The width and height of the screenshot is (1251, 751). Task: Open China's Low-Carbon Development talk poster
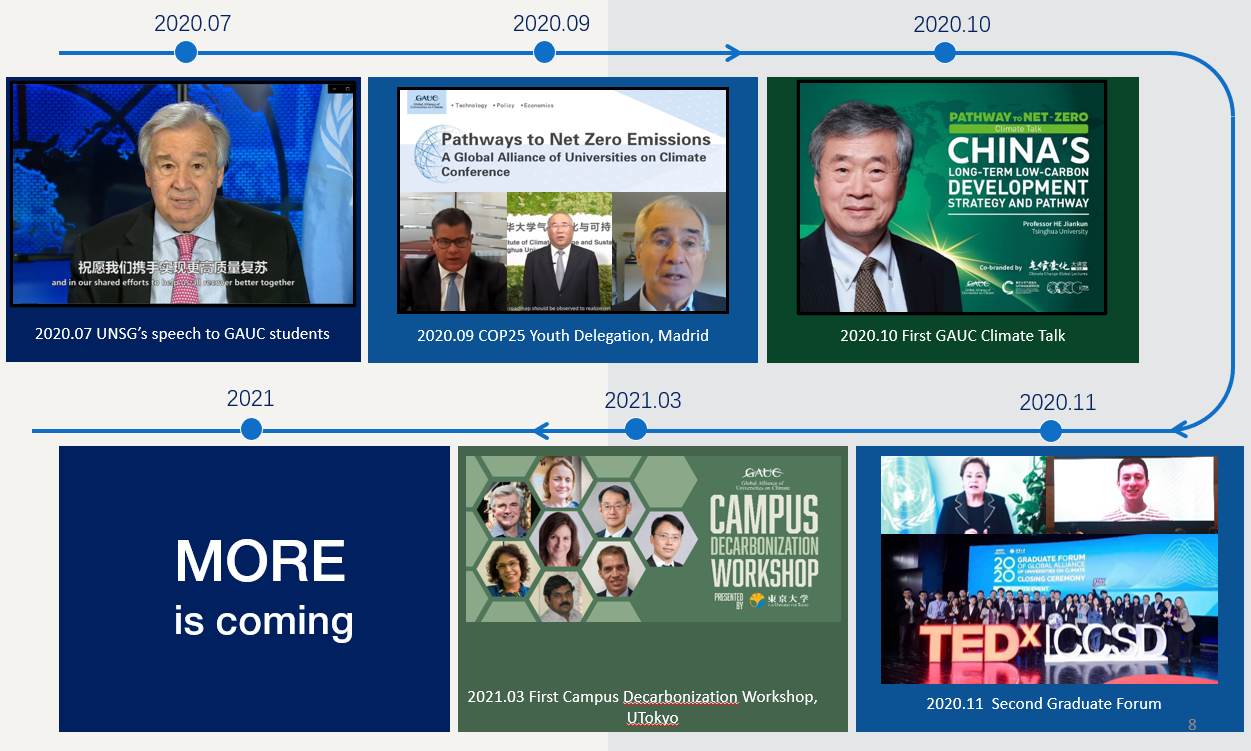point(951,197)
